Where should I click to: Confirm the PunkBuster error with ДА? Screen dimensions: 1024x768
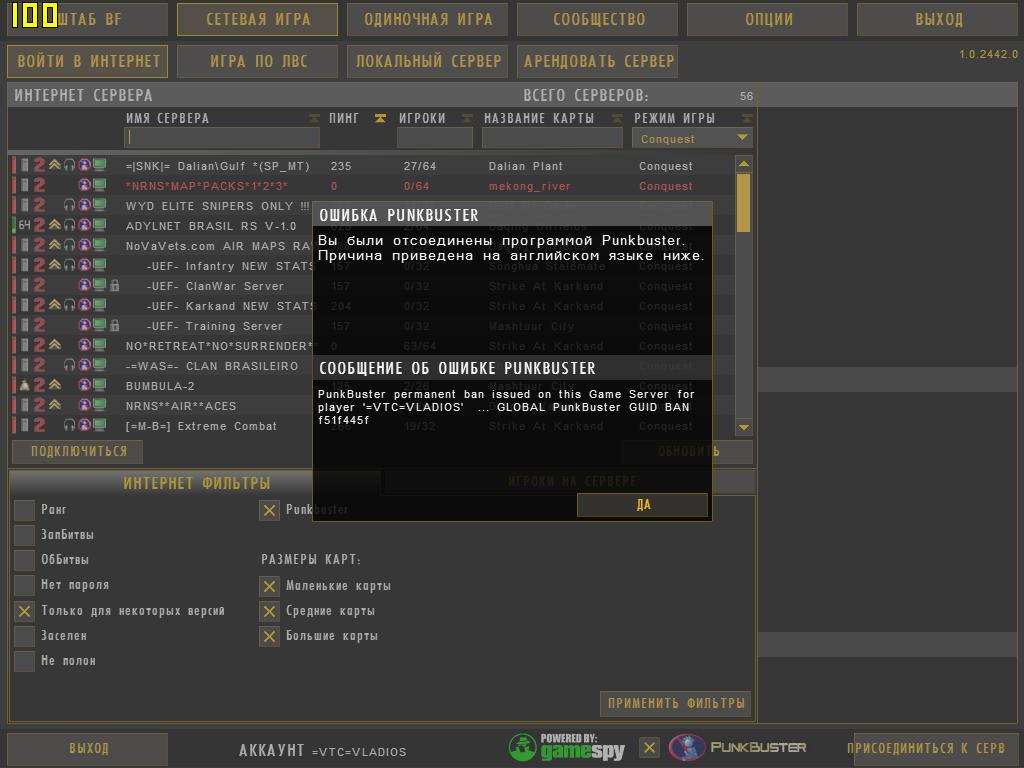point(643,505)
